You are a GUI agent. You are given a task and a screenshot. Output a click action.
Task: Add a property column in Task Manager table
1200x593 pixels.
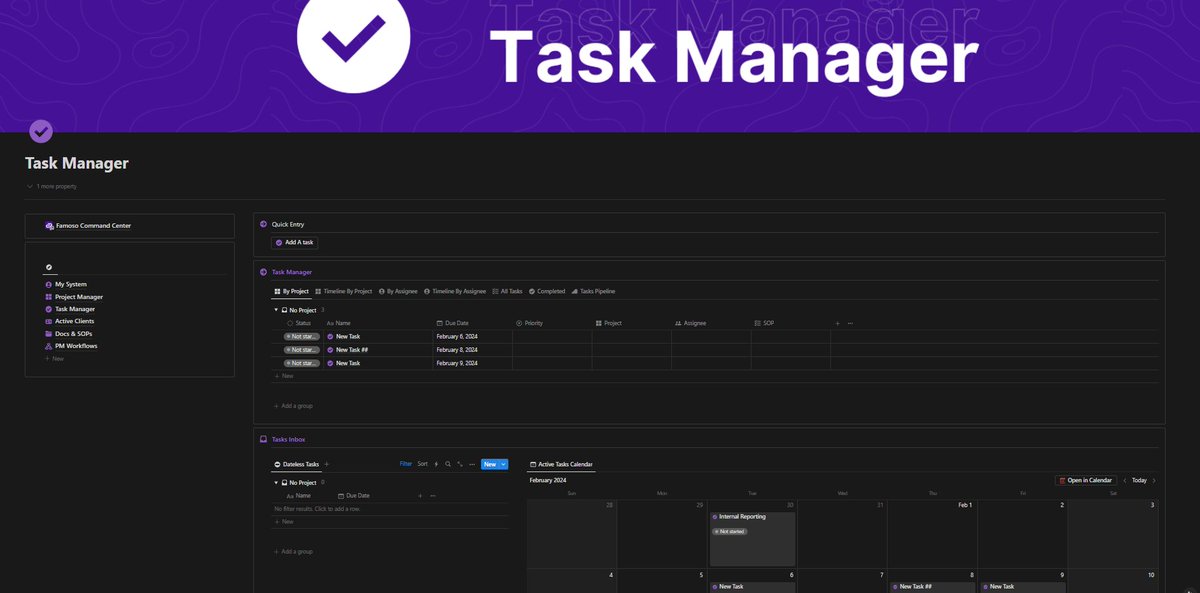point(838,323)
